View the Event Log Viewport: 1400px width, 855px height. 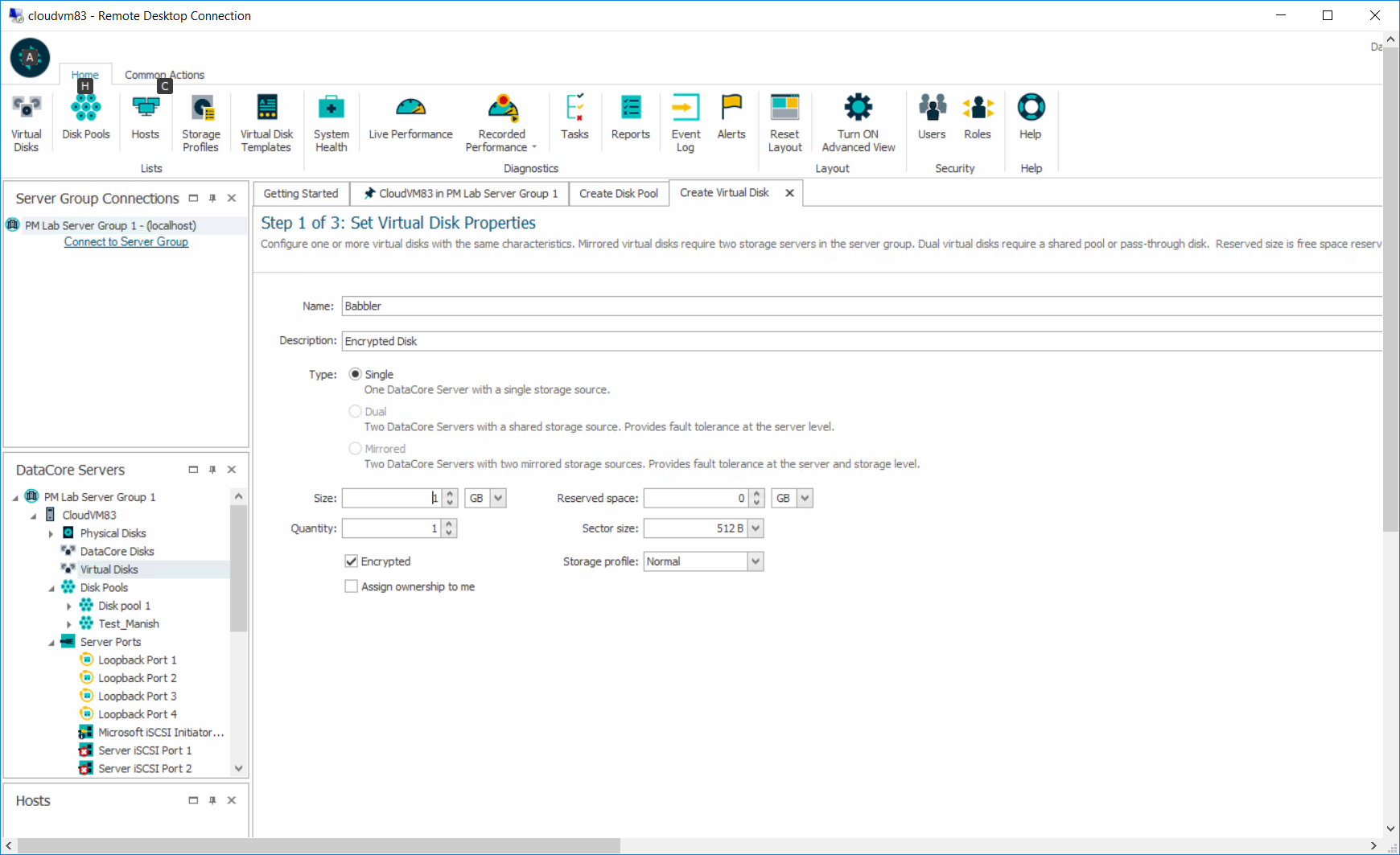pos(685,119)
